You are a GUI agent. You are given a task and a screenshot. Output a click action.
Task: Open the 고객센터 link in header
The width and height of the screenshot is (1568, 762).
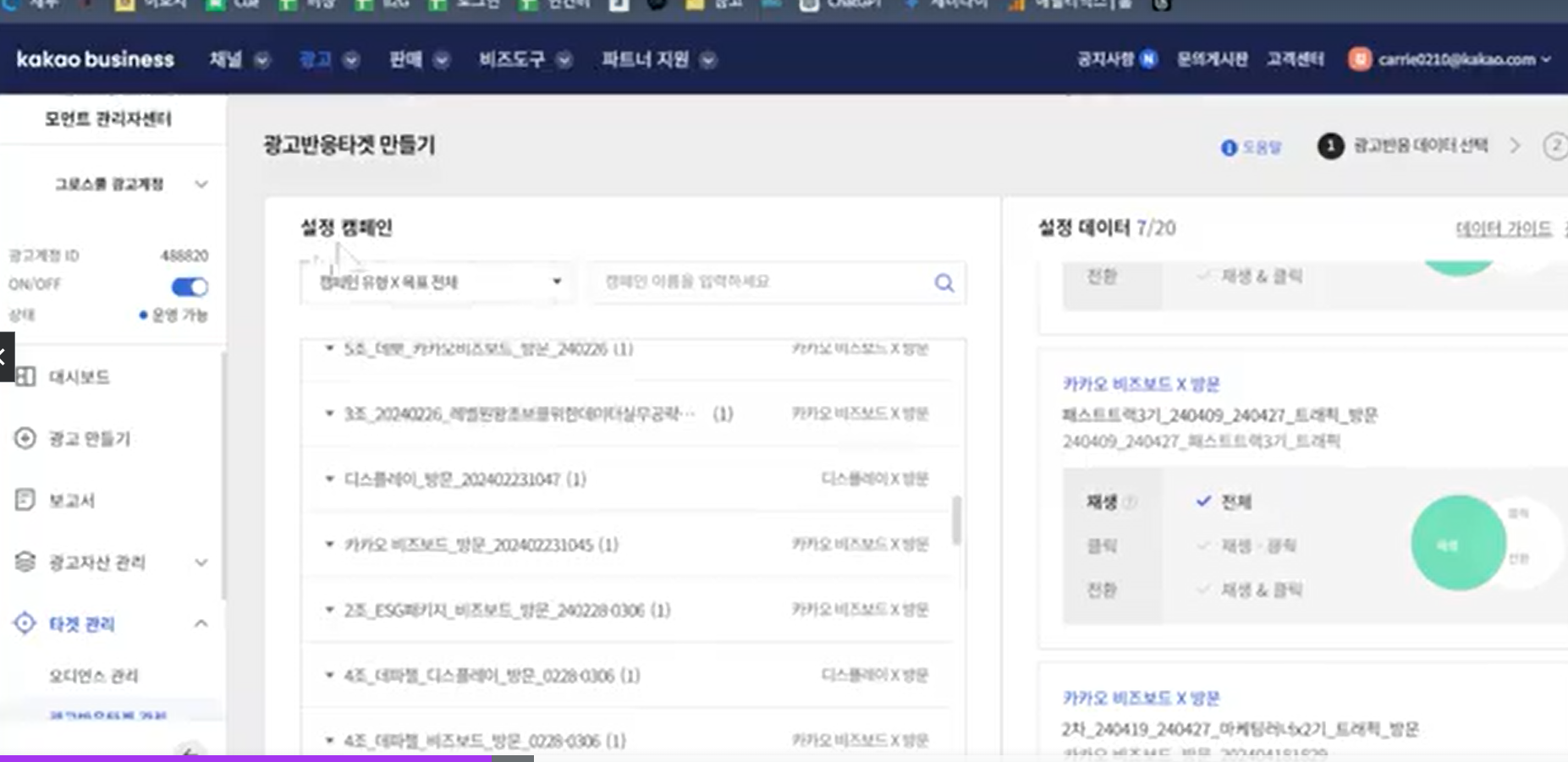pos(1295,59)
